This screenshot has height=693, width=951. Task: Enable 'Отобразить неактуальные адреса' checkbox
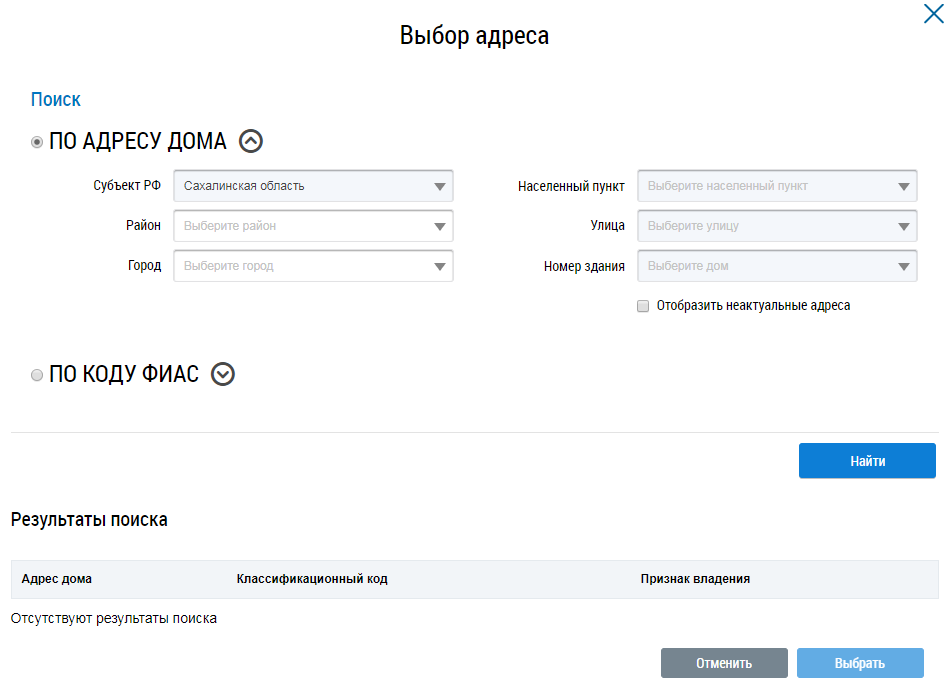click(643, 306)
